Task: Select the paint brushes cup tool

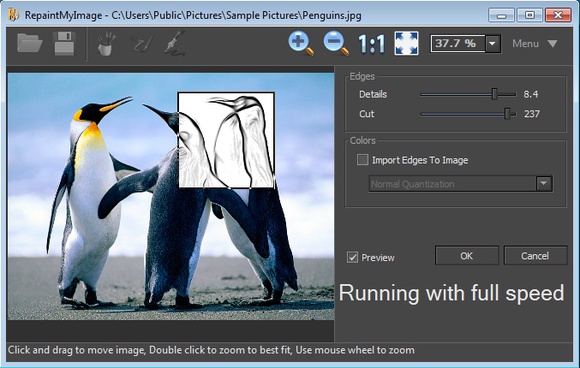Action: point(107,44)
